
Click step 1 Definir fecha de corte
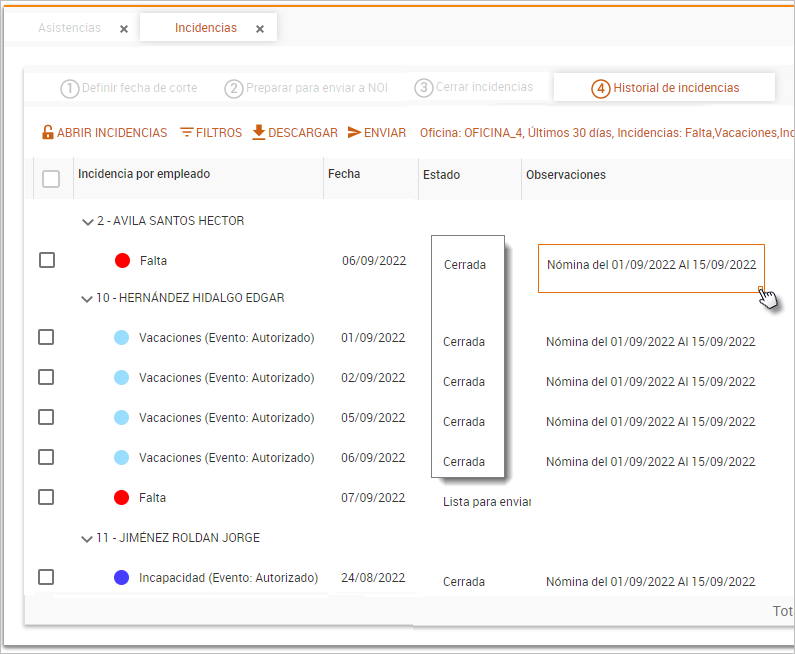tap(129, 88)
